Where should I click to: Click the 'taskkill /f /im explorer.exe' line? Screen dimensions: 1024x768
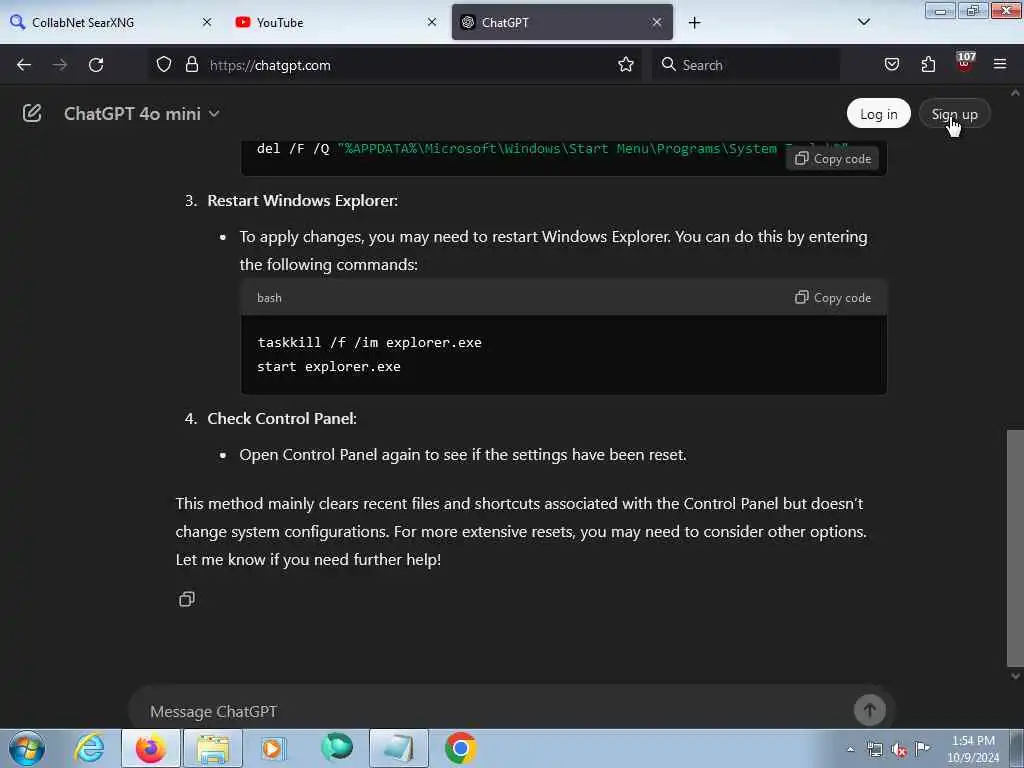coord(369,342)
